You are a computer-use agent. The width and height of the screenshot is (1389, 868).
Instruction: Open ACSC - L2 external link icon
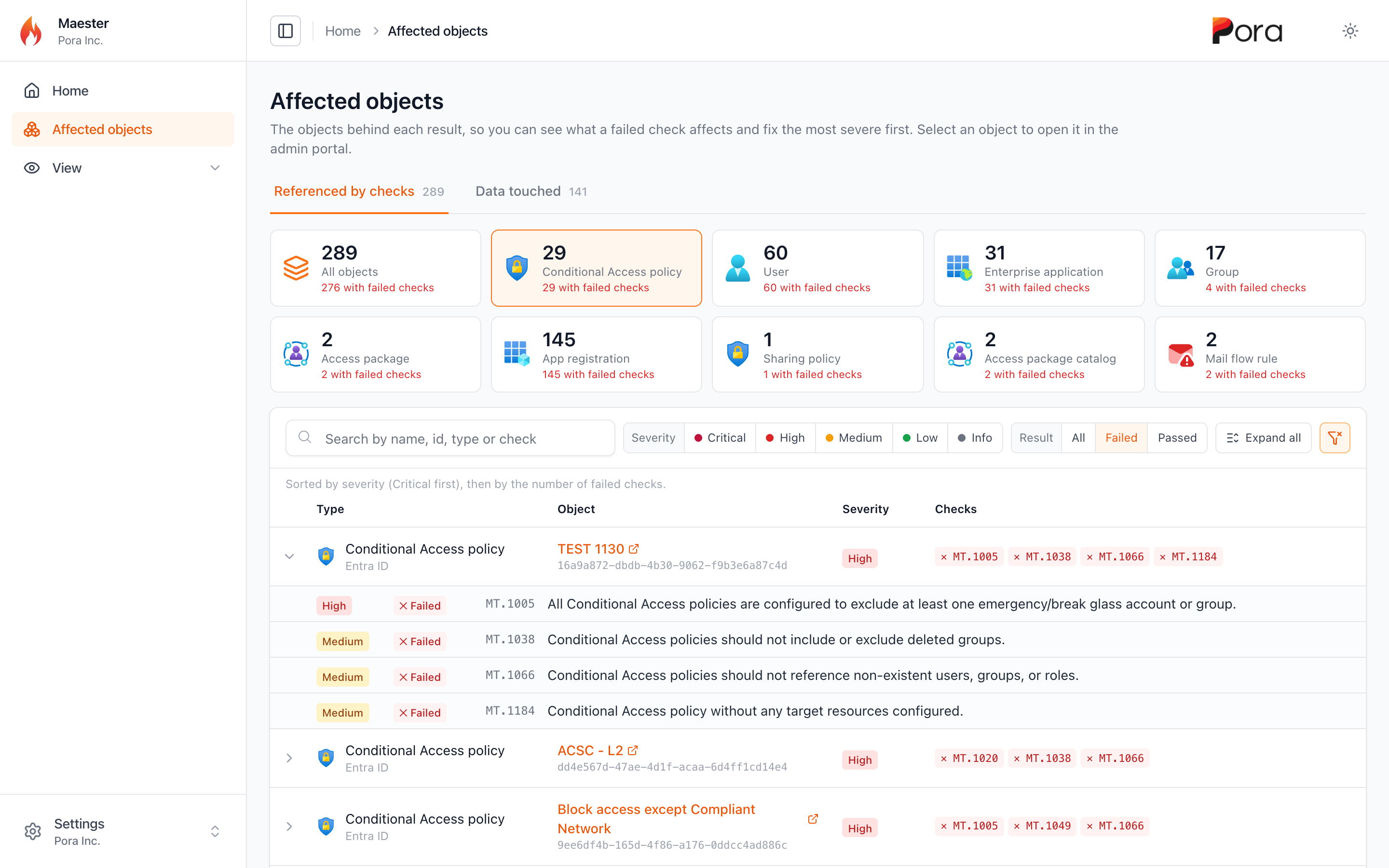pos(632,750)
